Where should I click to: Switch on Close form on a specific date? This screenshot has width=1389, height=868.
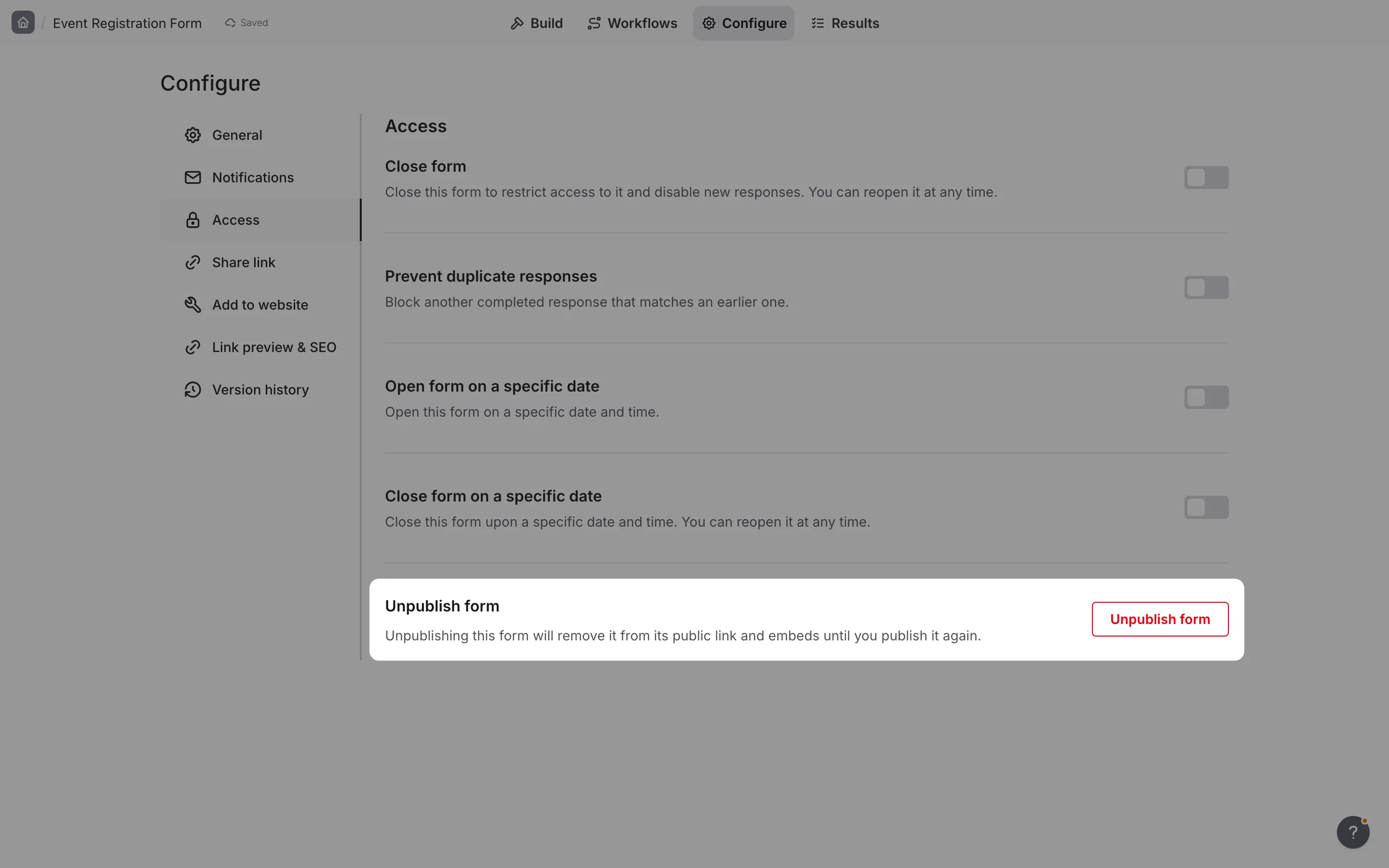pyautogui.click(x=1206, y=507)
